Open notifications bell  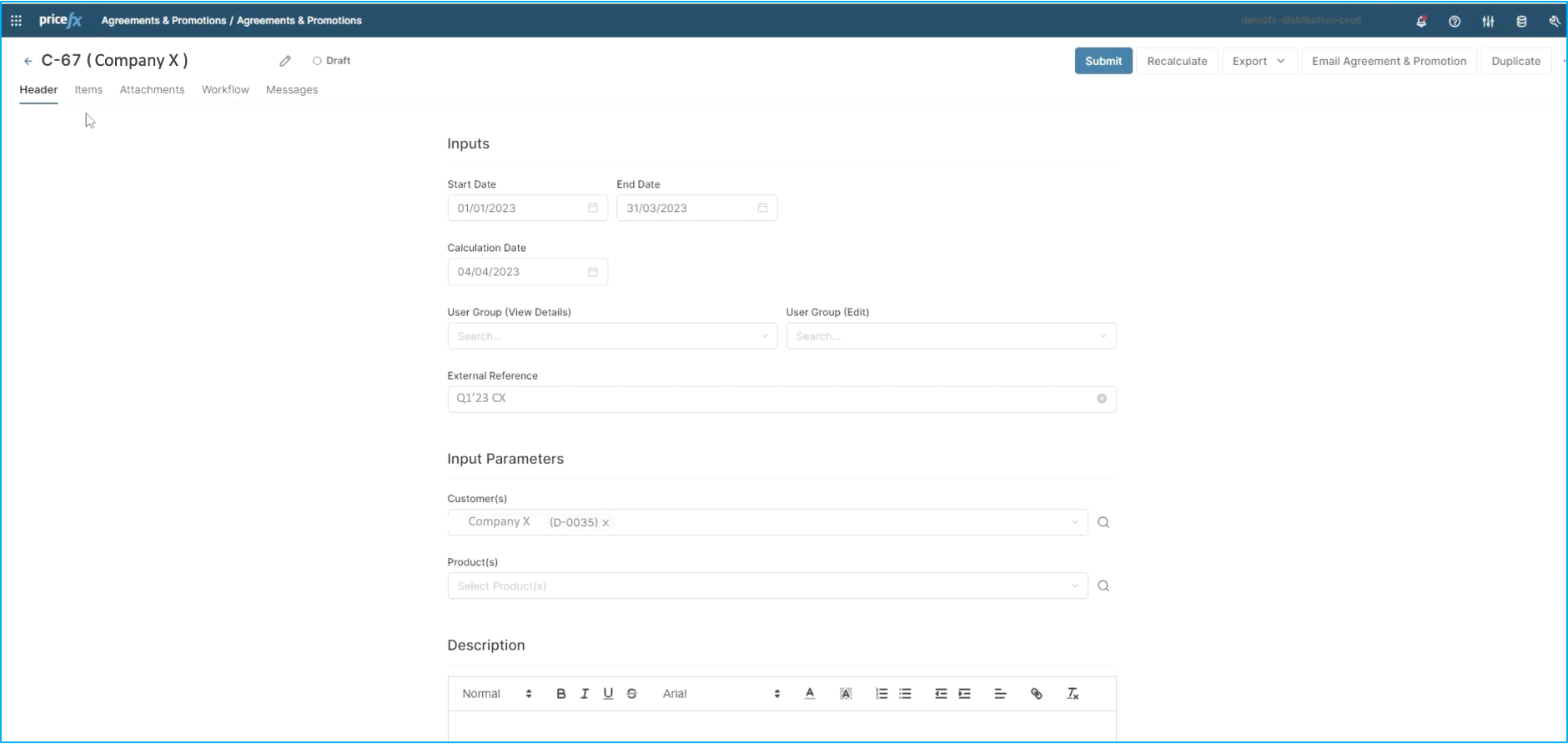[x=1421, y=22]
